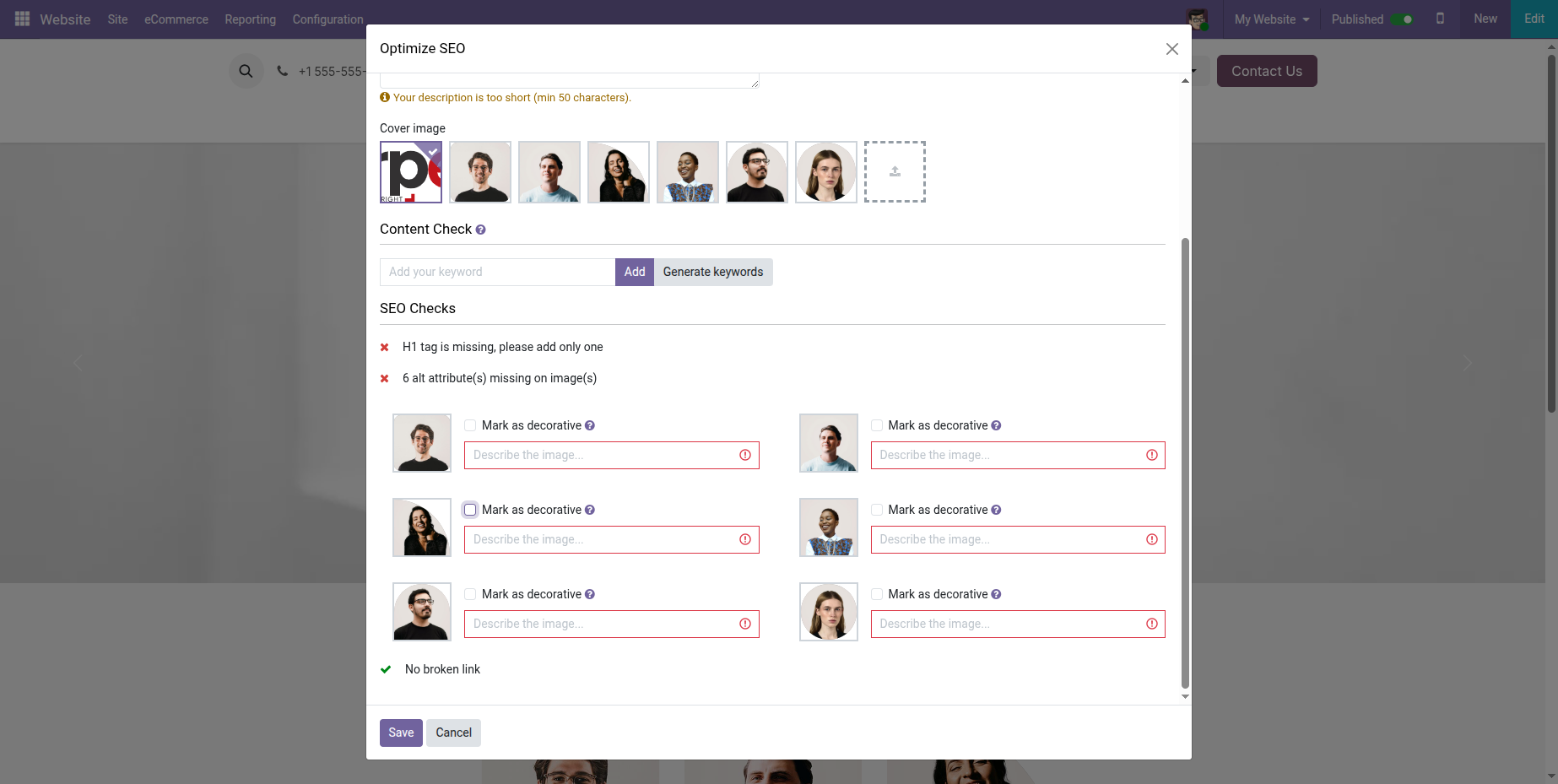This screenshot has height=784, width=1558.
Task: Close the Optimize SEO dialog
Action: (x=1172, y=49)
